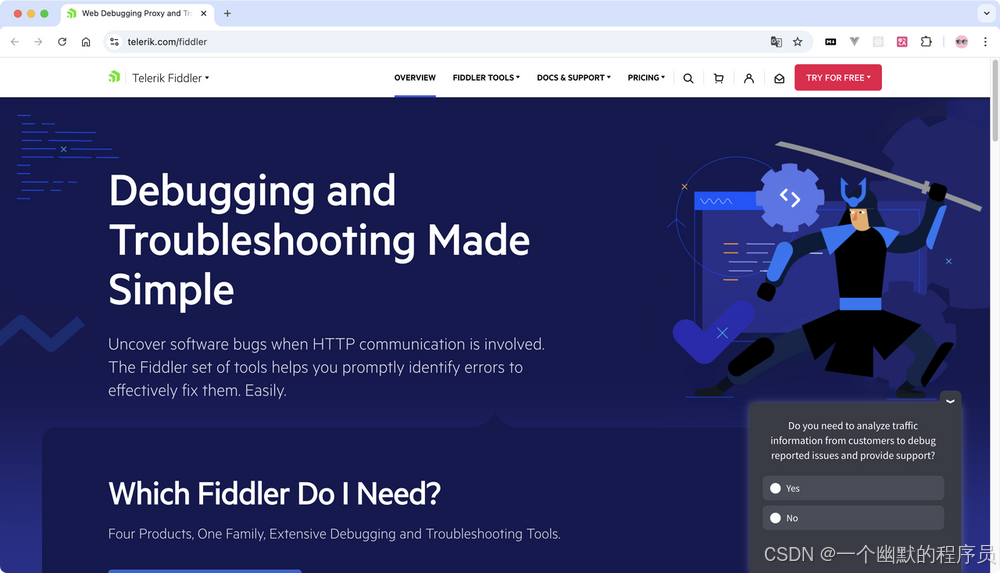The height and width of the screenshot is (573, 1000).
Task: Open the site information icon beside the URL
Action: click(x=114, y=41)
